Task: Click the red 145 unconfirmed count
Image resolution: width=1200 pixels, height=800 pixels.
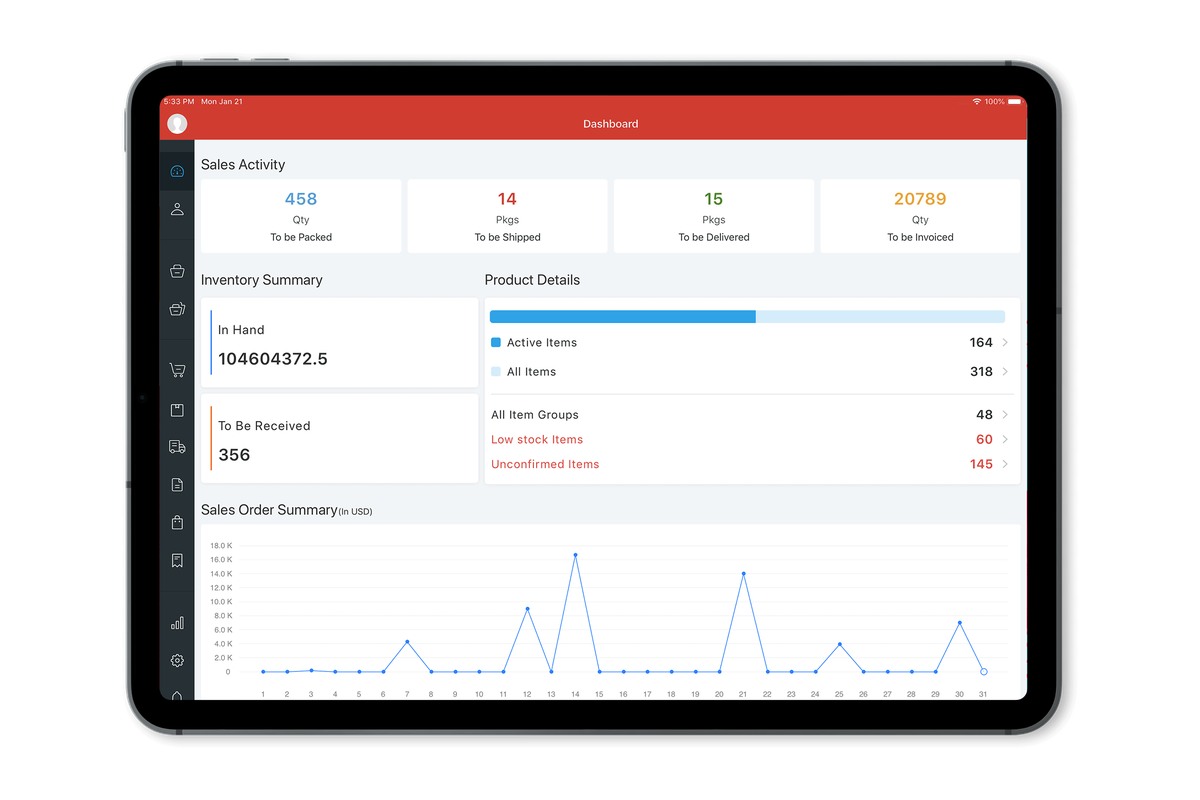Action: click(981, 464)
